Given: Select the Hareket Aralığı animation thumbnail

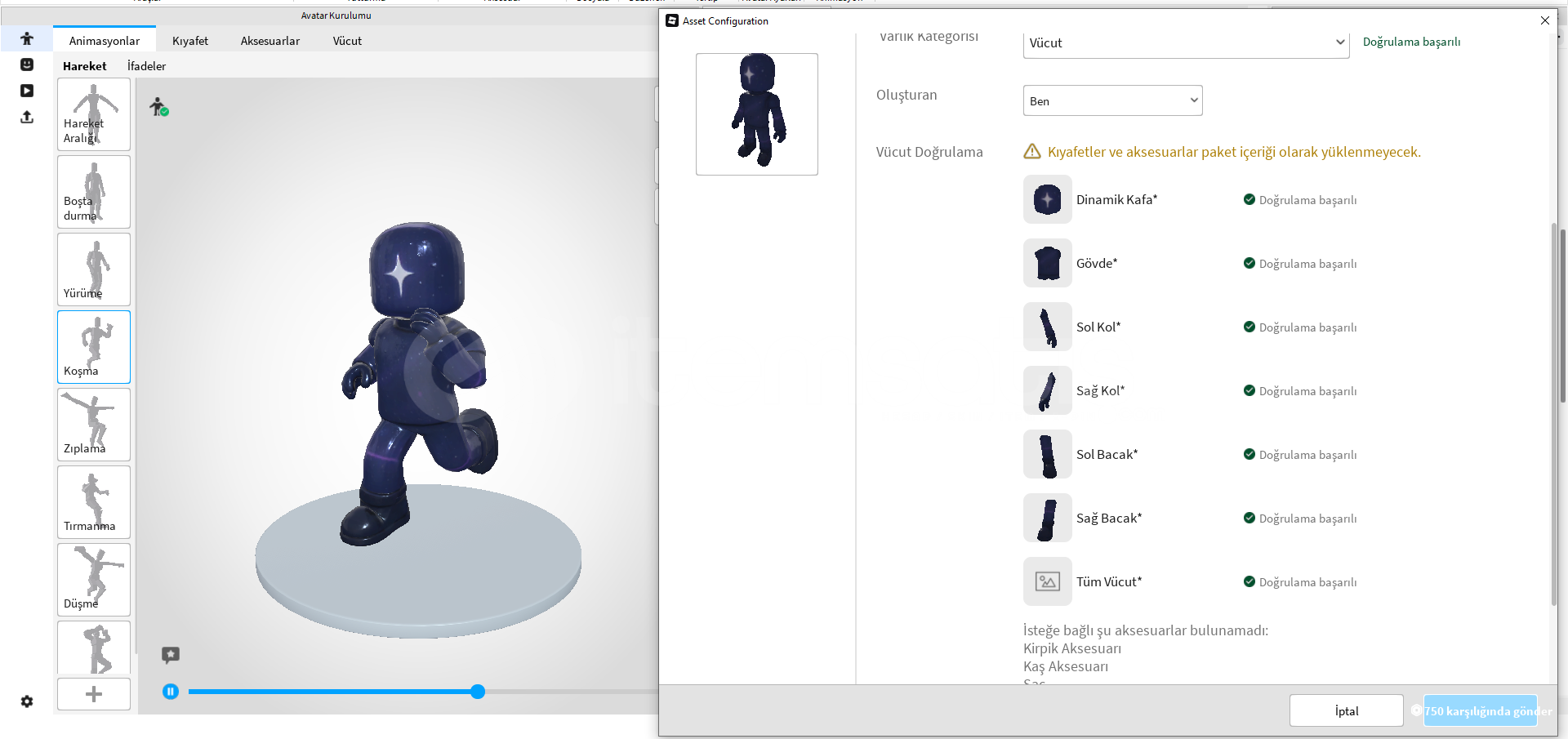Looking at the screenshot, I should [x=94, y=114].
